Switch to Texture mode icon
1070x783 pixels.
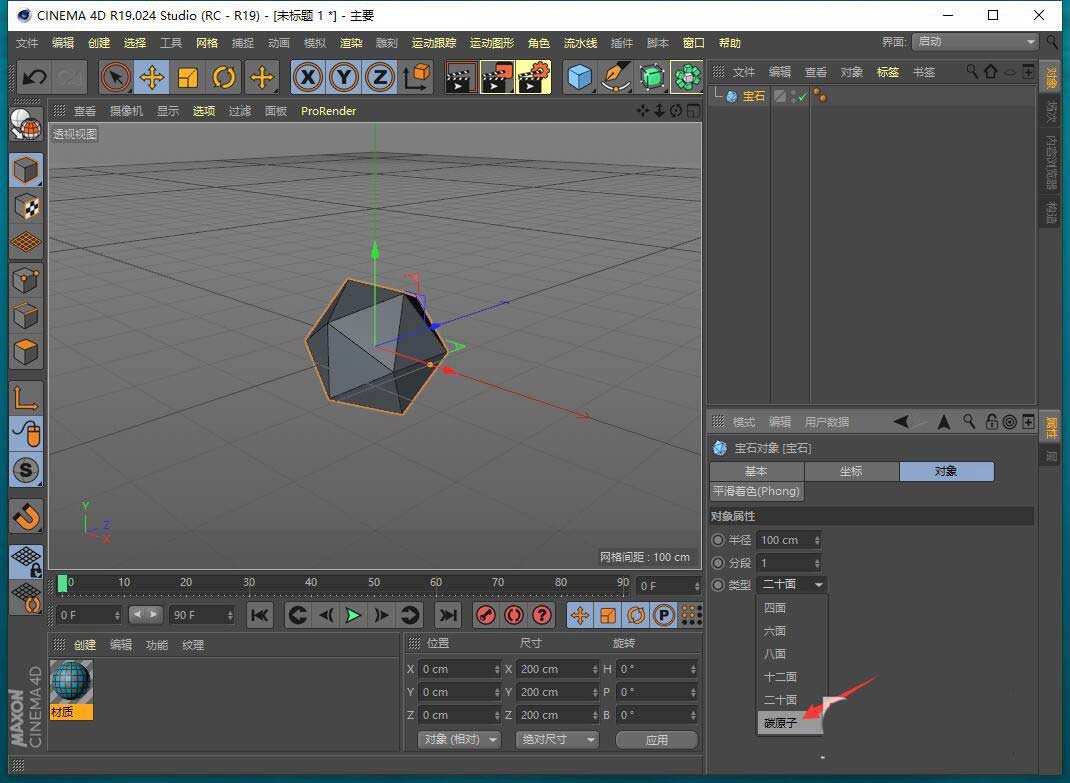point(26,205)
